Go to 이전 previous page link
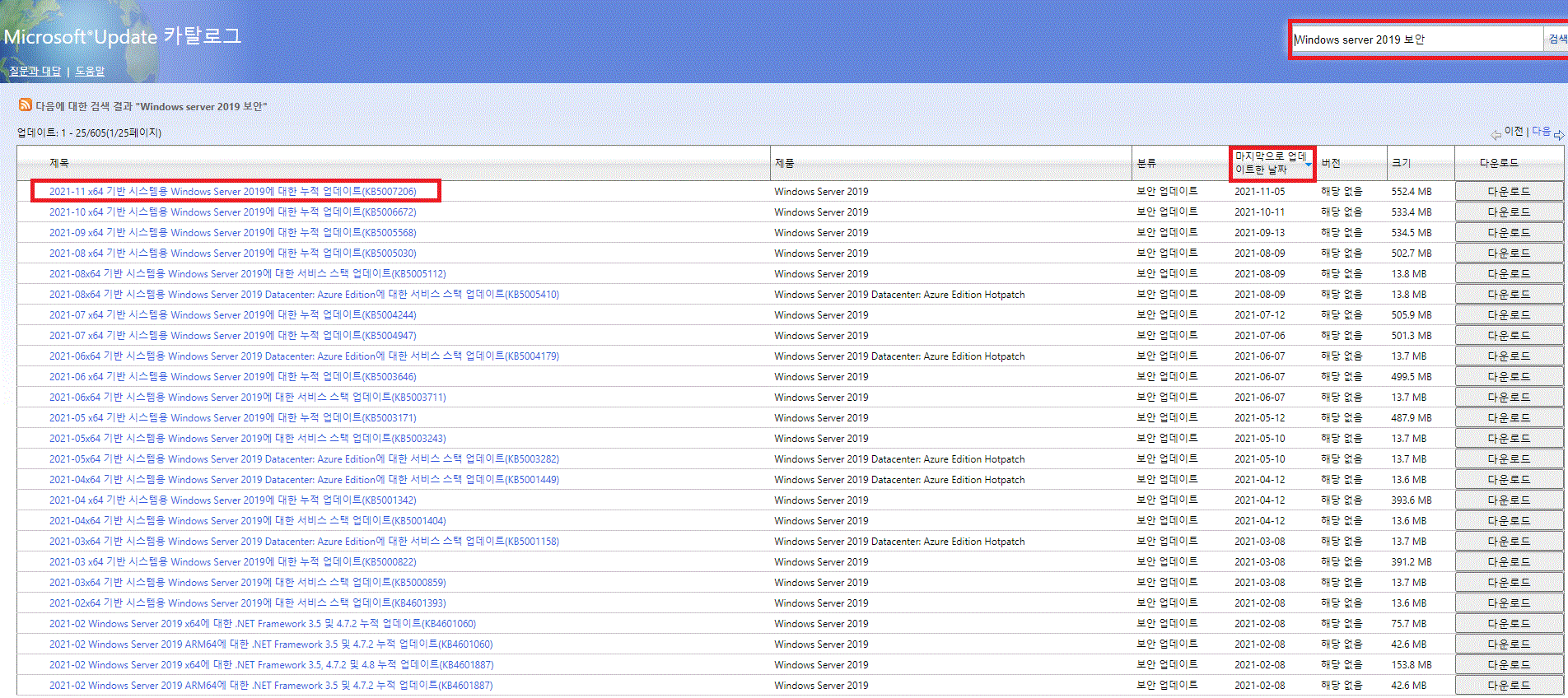1568x698 pixels. coord(1514,132)
